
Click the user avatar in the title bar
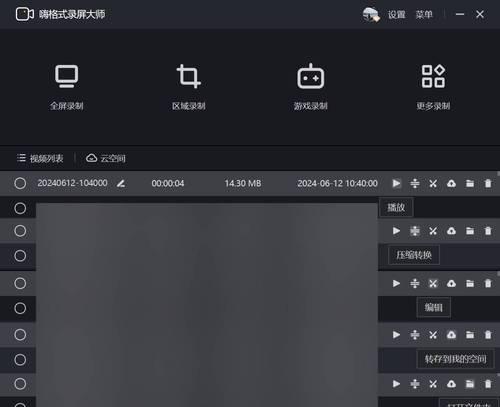(371, 14)
